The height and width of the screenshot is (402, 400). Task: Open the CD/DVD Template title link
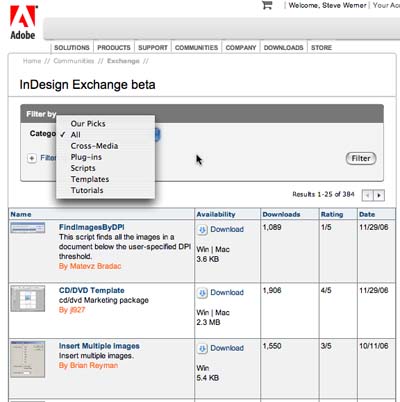pos(92,290)
